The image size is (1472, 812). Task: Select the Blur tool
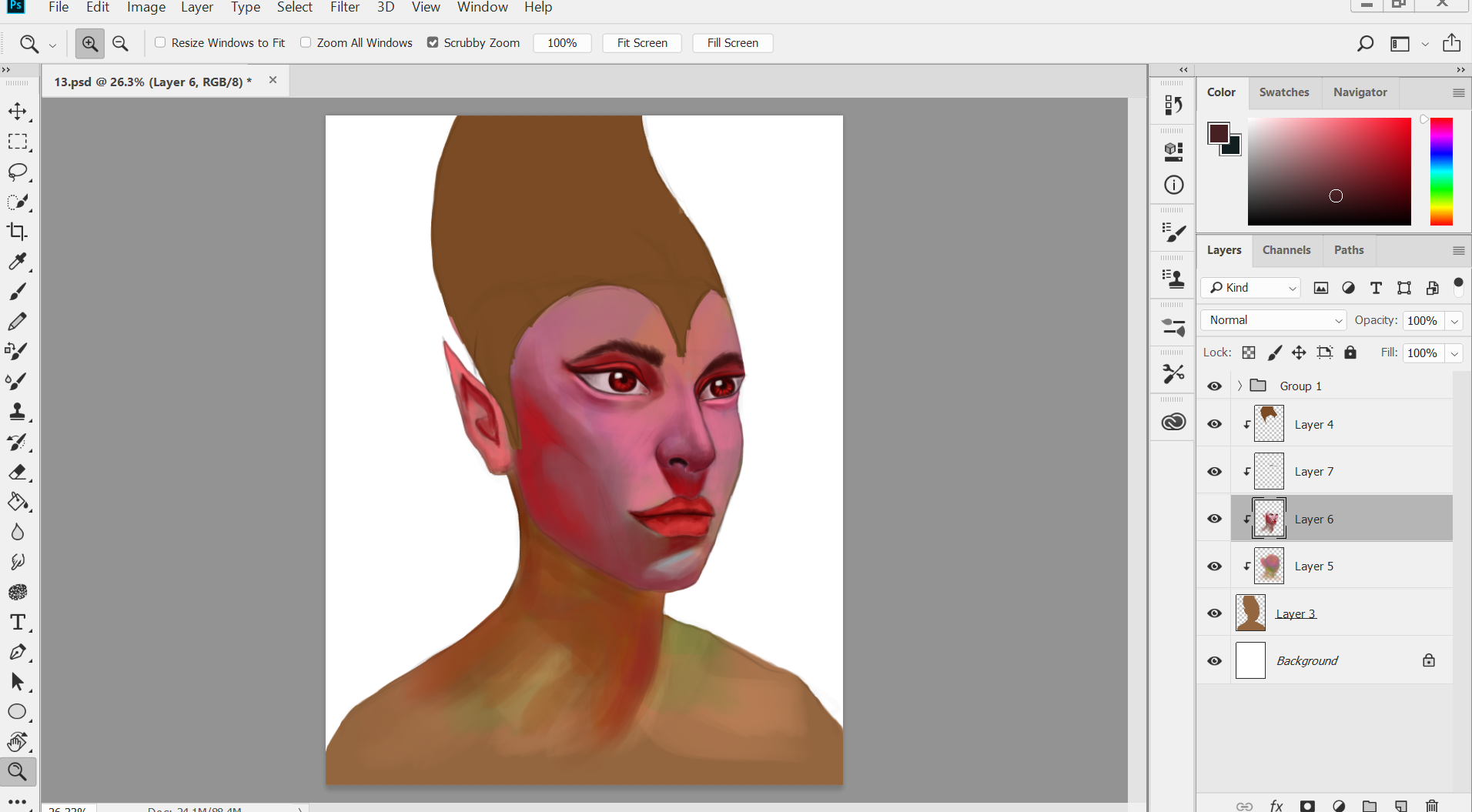(17, 532)
